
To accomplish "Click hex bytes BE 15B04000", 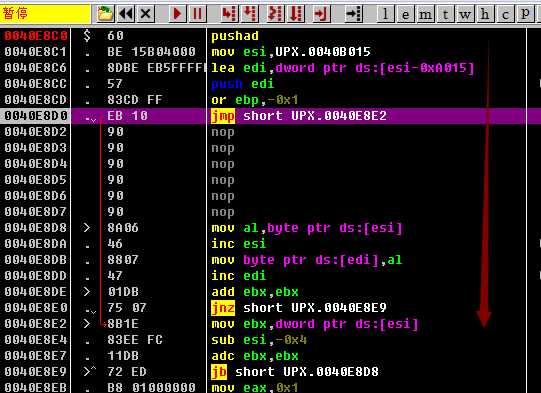I will 151,52.
